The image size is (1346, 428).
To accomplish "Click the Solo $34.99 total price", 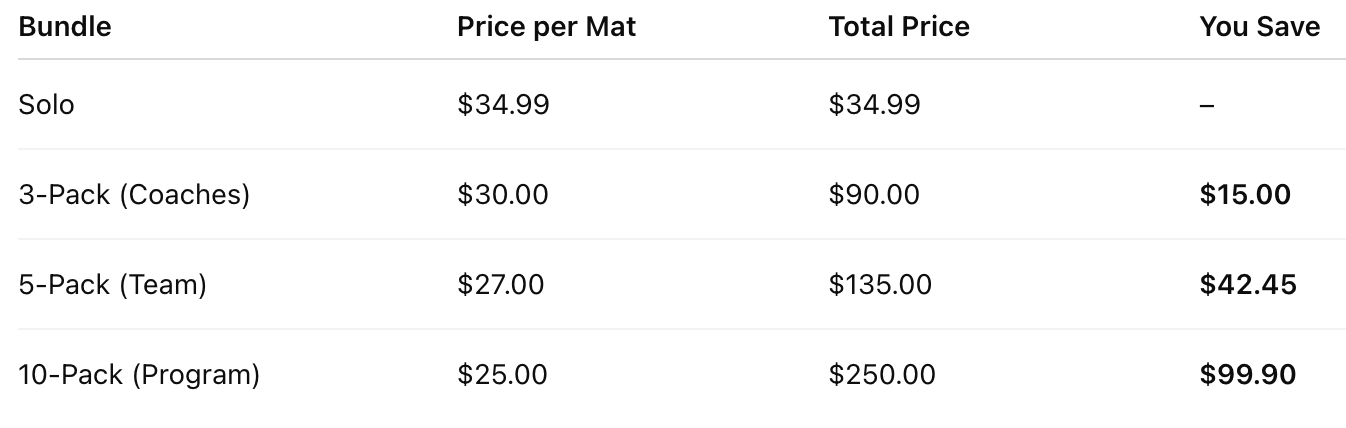I will coord(874,104).
